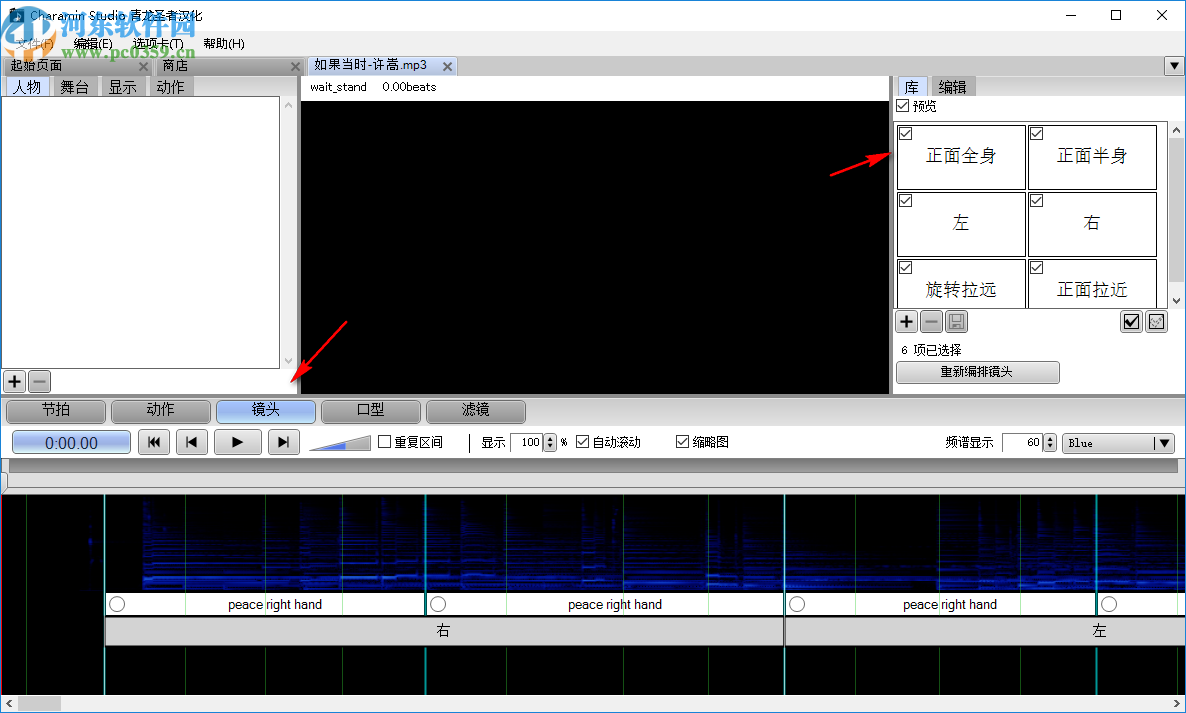Screen dimensions: 1186x713
Task: Open the 编辑(E) menu
Action: pyautogui.click(x=93, y=44)
